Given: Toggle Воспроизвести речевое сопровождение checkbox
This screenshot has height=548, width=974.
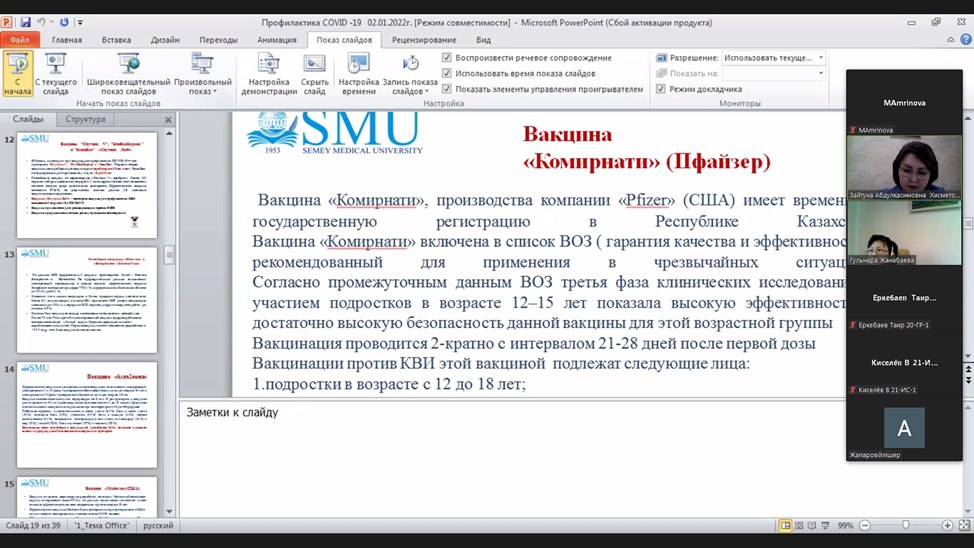Looking at the screenshot, I should pos(447,57).
